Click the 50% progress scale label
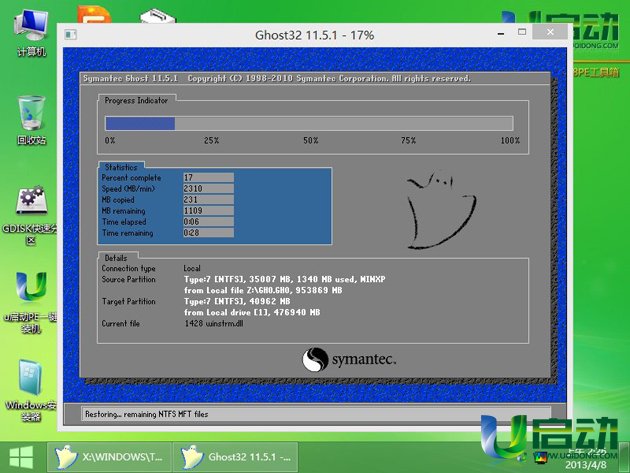 click(311, 141)
